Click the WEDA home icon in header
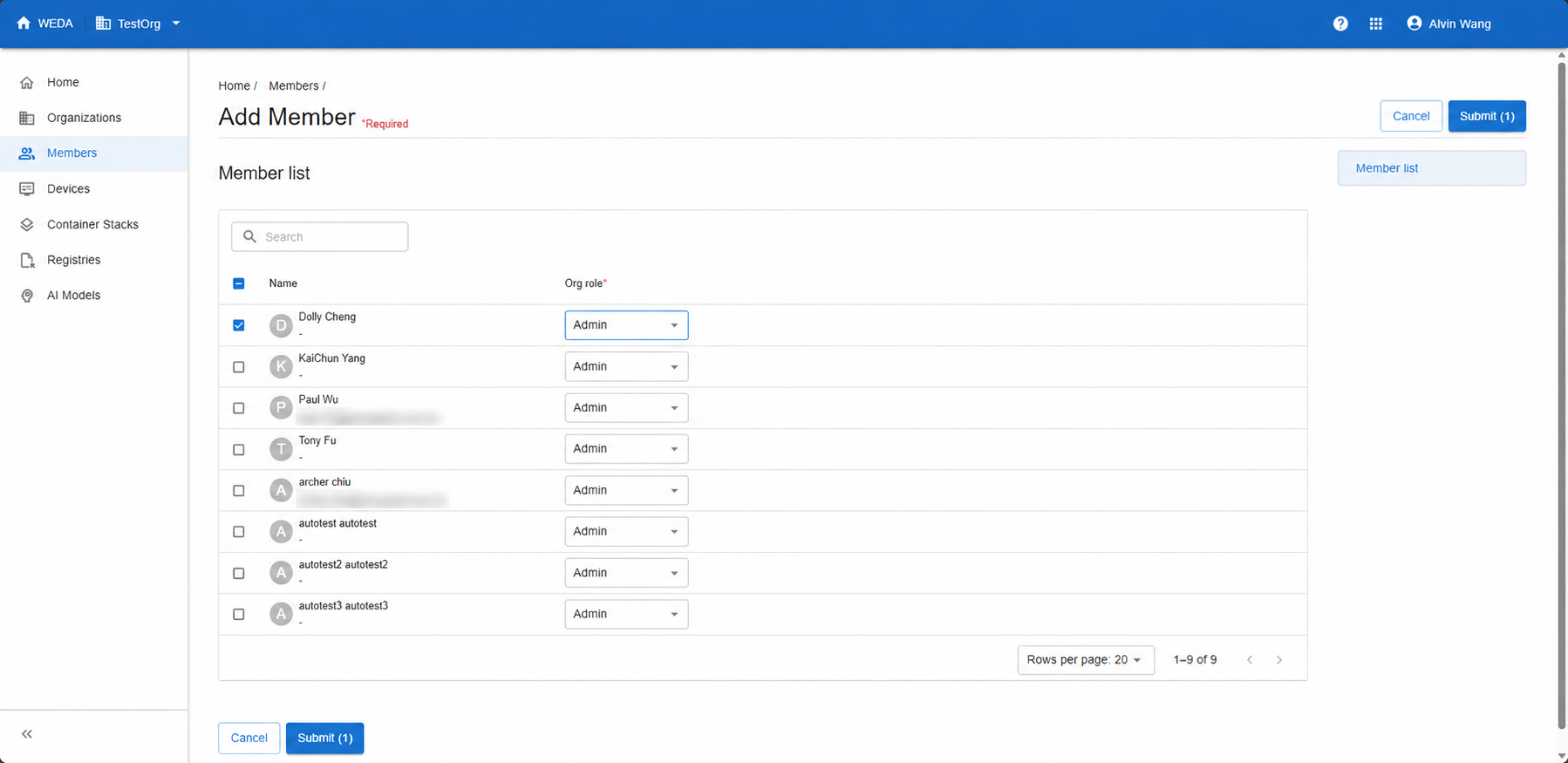1568x763 pixels. [x=24, y=24]
